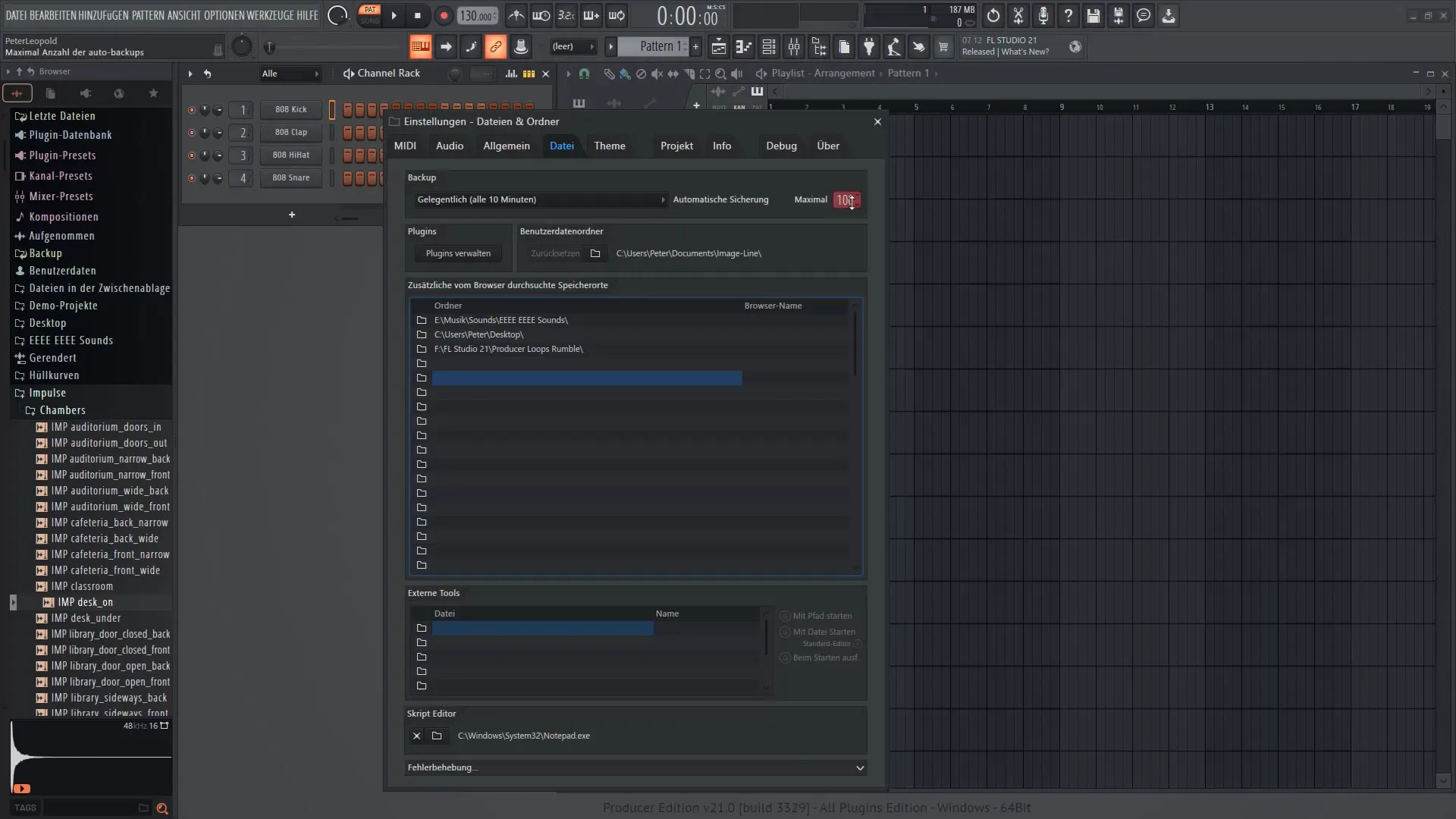The width and height of the screenshot is (1456, 819).
Task: Expand the Chambers folder in browser
Action: [29, 410]
